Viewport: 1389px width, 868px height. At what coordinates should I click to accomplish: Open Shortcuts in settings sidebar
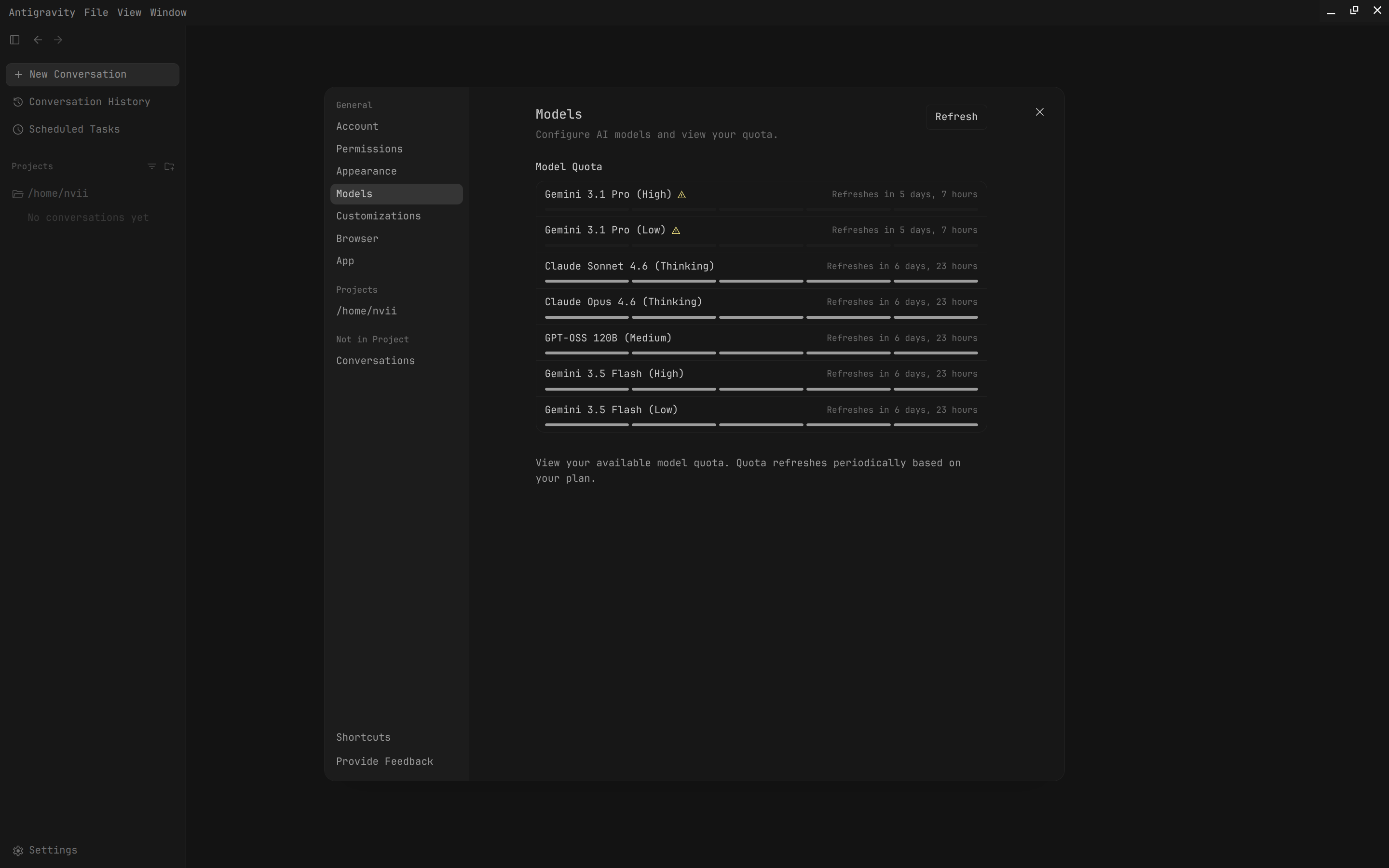(x=396, y=737)
